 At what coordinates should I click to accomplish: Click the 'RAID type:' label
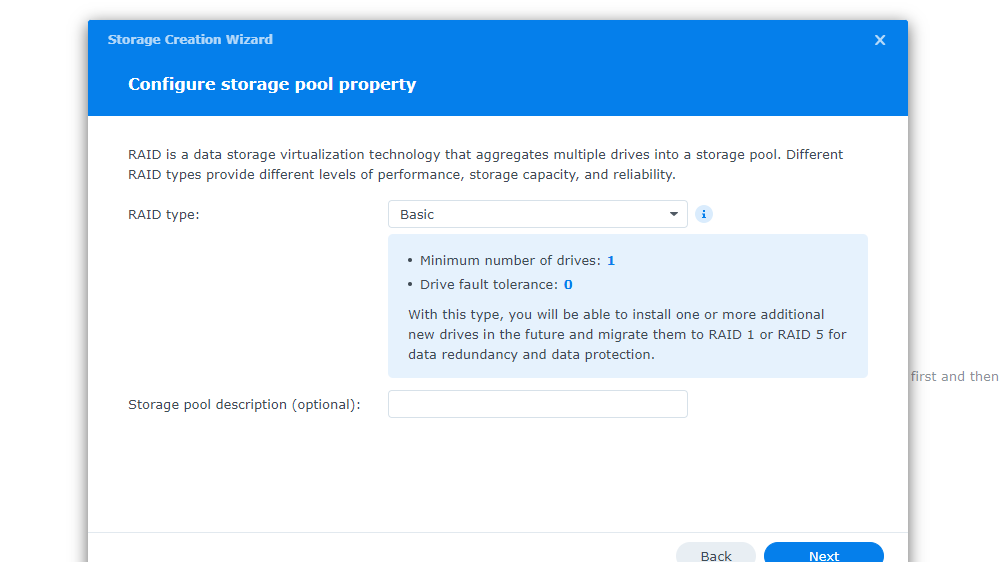tap(164, 214)
